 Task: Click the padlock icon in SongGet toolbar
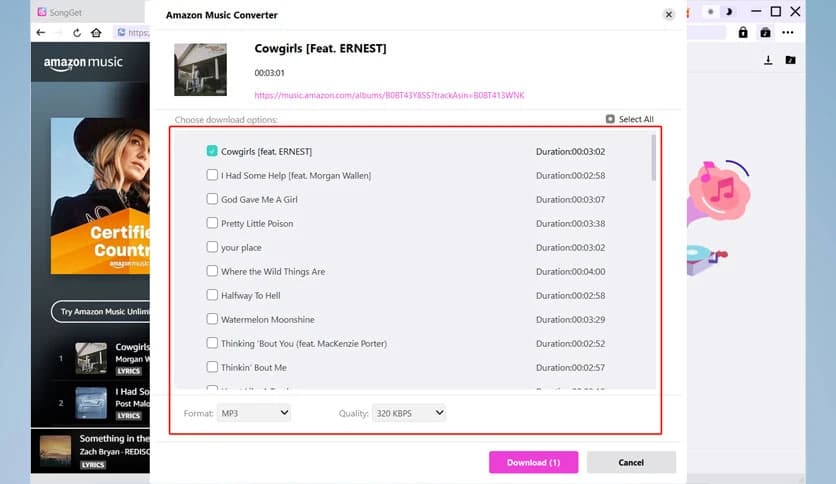743,33
